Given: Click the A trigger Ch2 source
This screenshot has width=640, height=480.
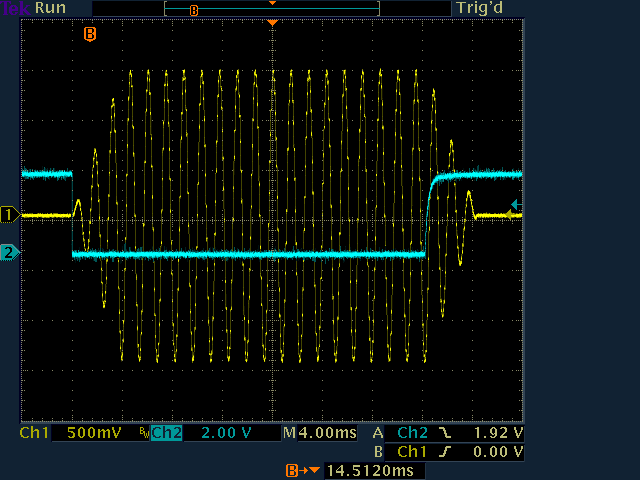Looking at the screenshot, I should [x=412, y=433].
